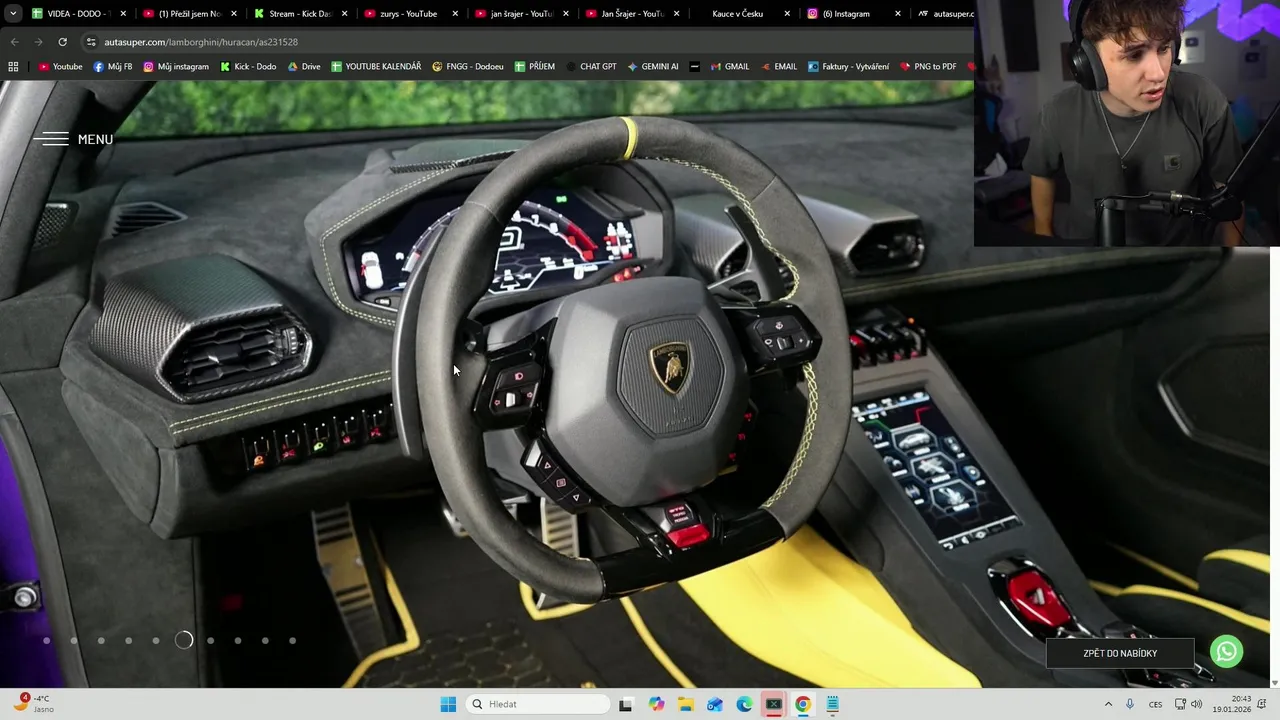
Task: Go forward with browser forward arrow
Action: point(38,42)
